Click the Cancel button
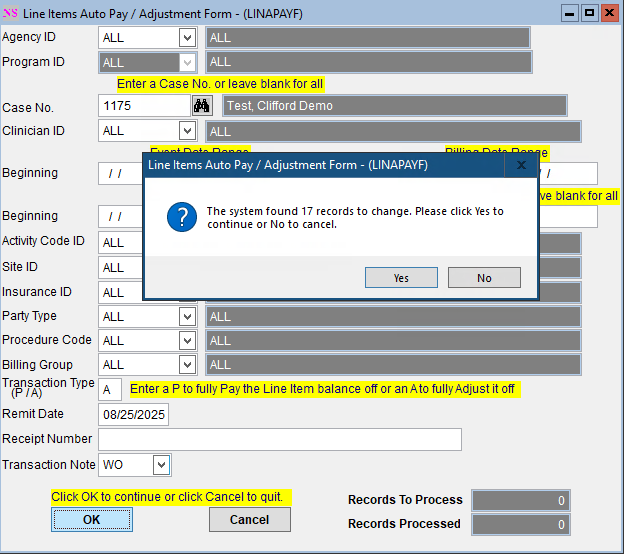This screenshot has height=554, width=624. tap(250, 519)
